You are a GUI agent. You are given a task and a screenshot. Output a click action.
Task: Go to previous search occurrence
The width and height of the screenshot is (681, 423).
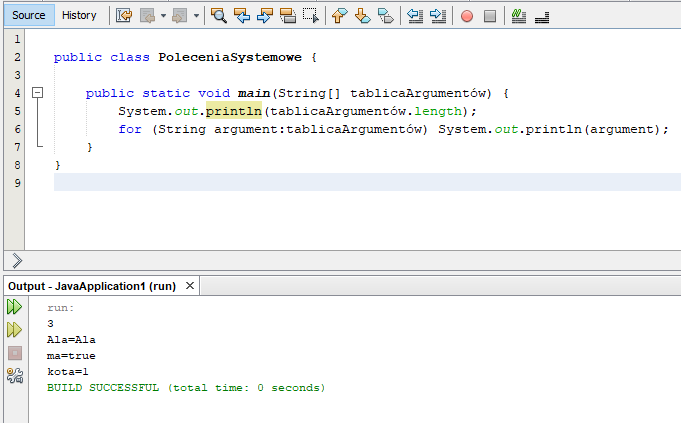pyautogui.click(x=242, y=15)
